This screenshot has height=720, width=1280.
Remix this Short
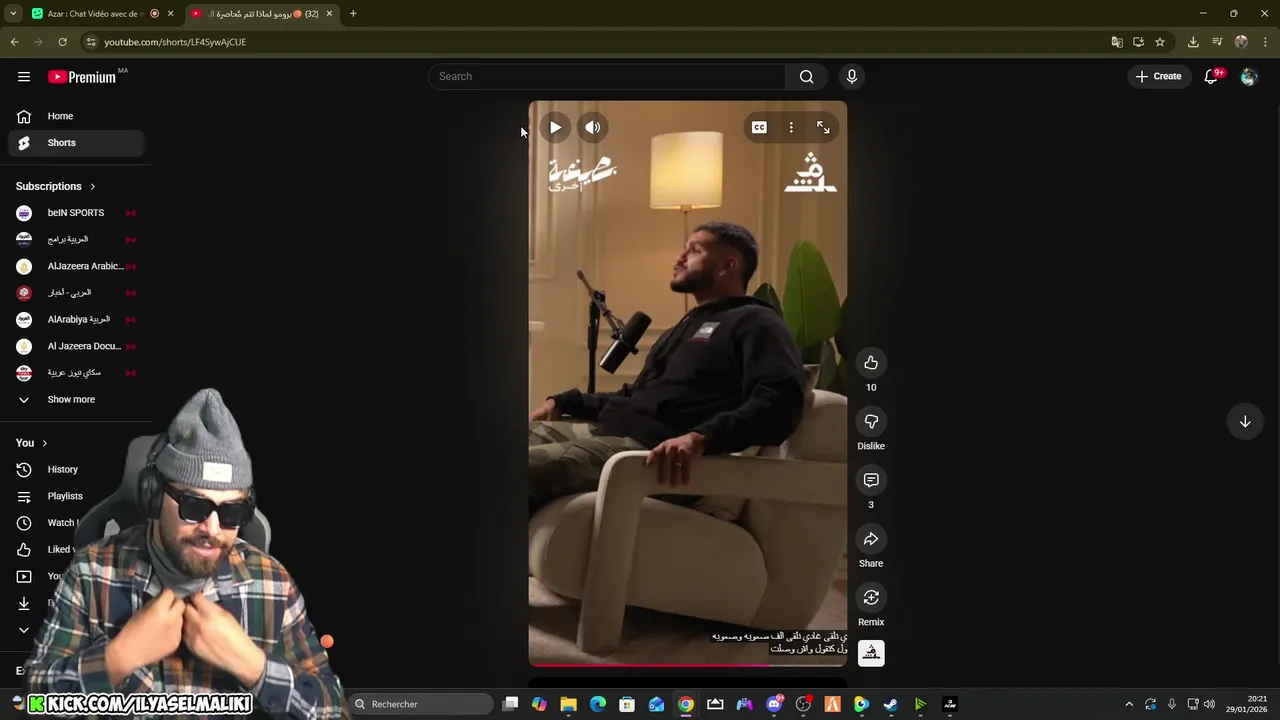click(871, 598)
